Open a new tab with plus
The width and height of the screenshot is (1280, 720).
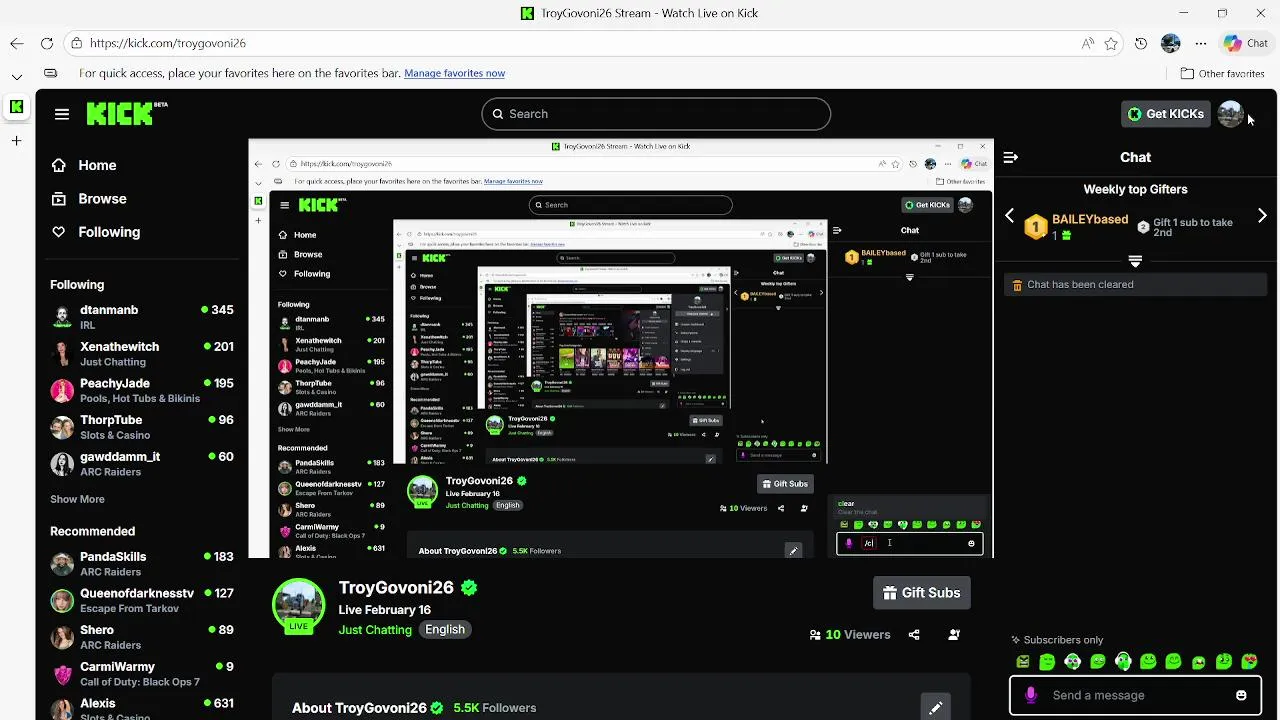tap(17, 141)
